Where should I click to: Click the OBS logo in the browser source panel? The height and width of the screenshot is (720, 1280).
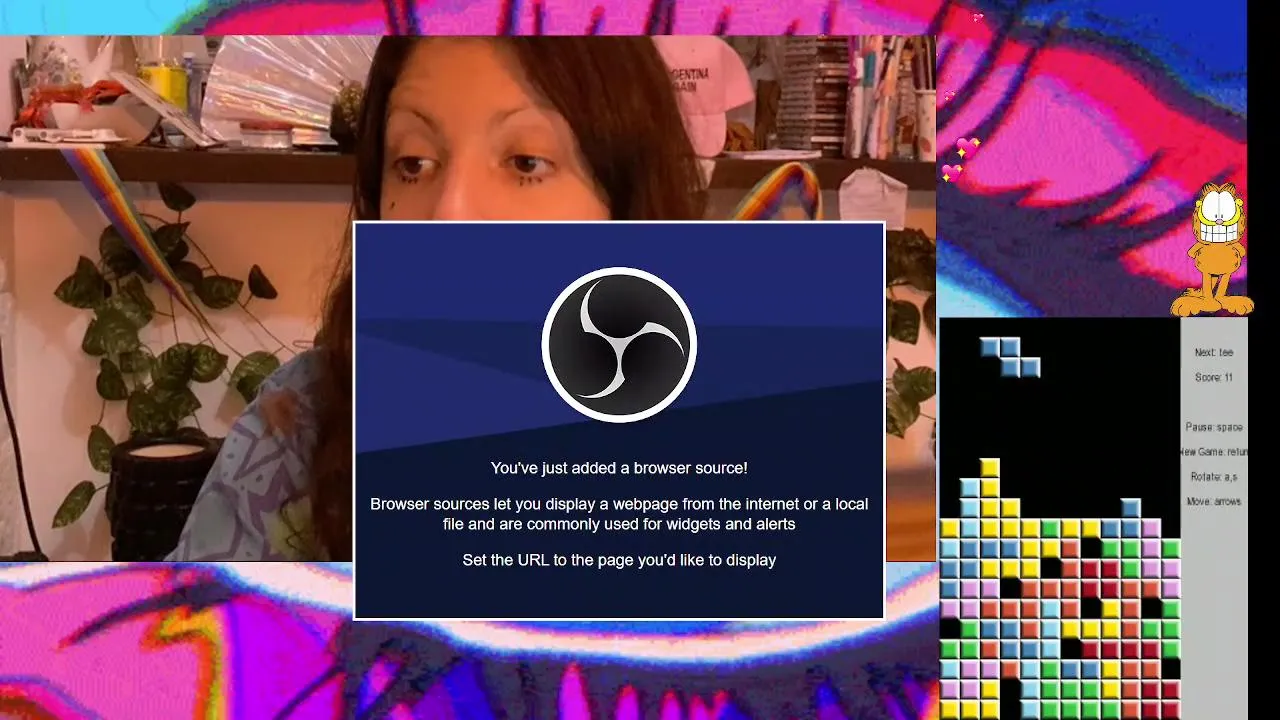[619, 345]
